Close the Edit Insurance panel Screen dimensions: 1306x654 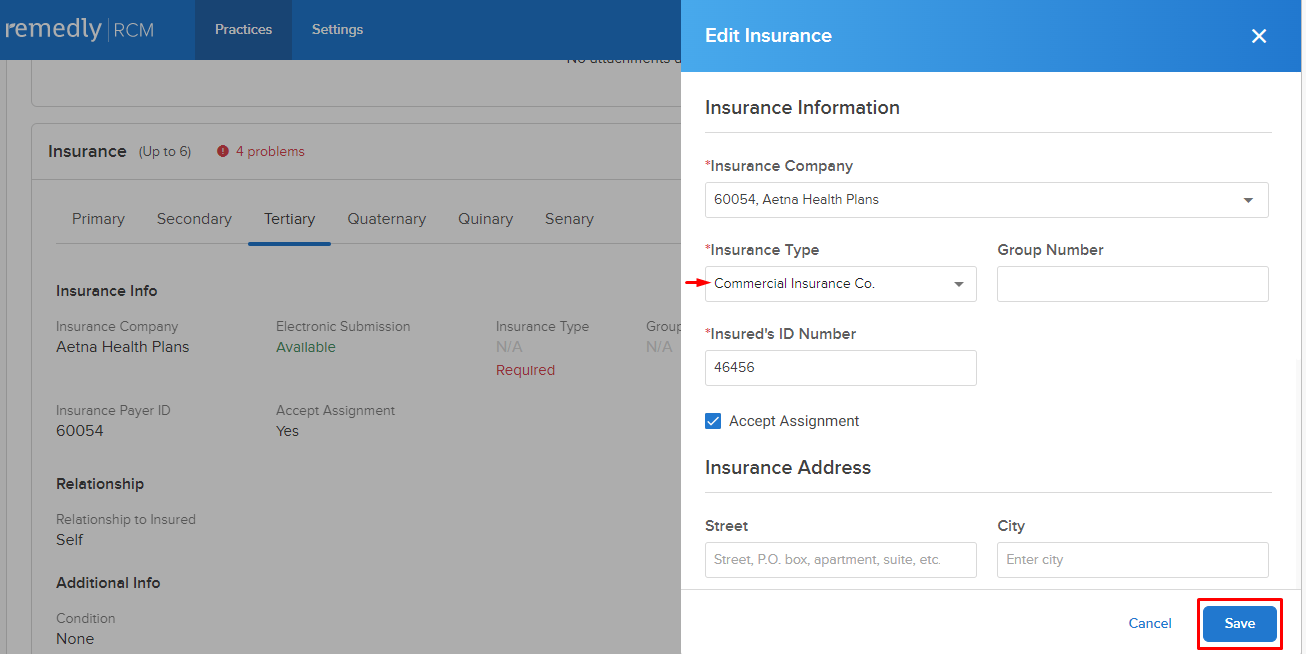[x=1259, y=36]
